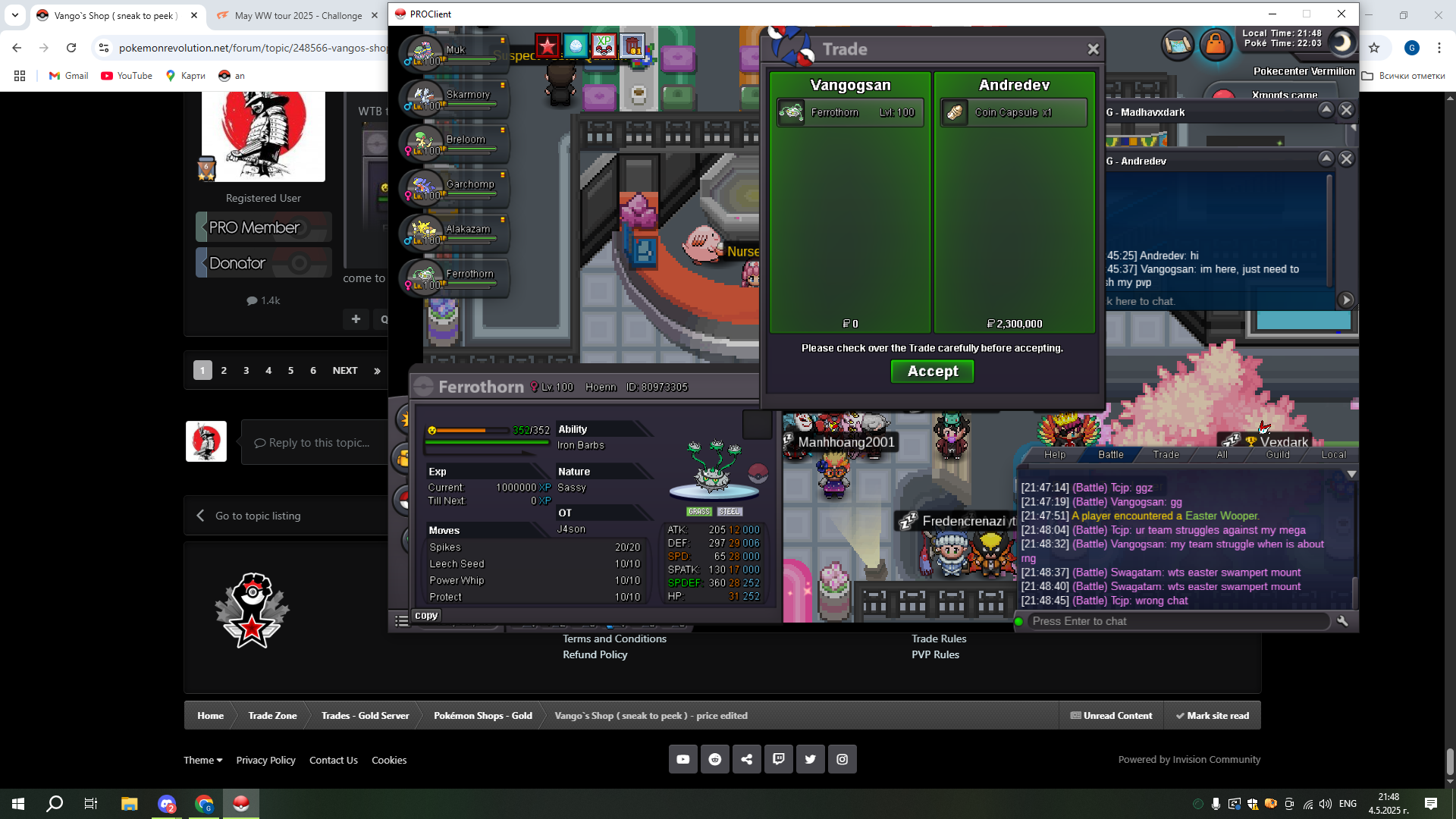Open File Explorer from taskbar
The height and width of the screenshot is (819, 1456).
coord(129,804)
